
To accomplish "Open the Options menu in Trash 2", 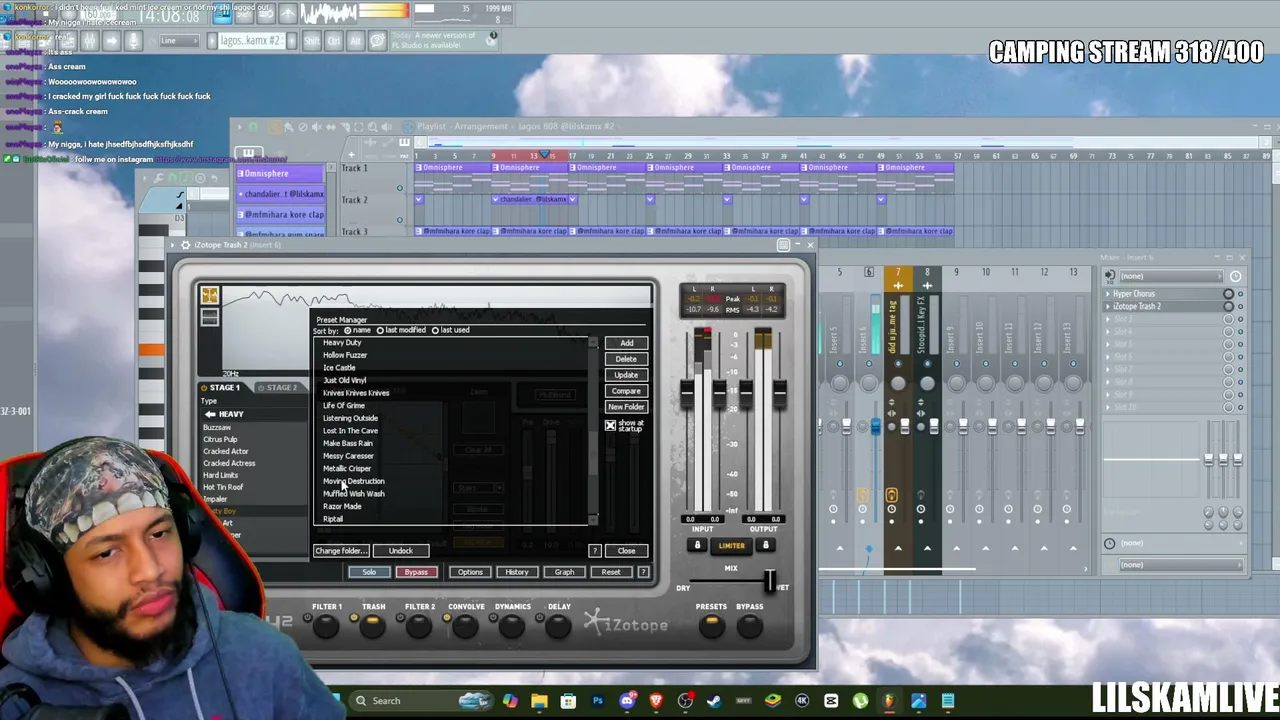I will click(x=470, y=572).
